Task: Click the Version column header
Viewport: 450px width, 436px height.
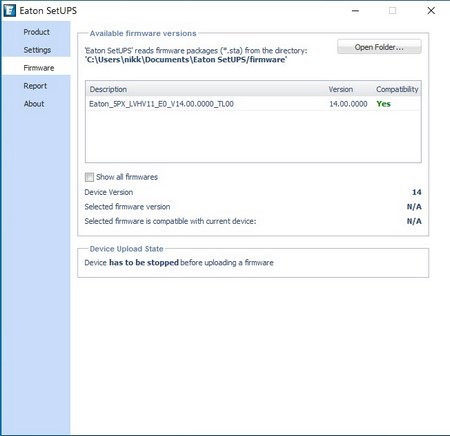Action: (x=340, y=89)
